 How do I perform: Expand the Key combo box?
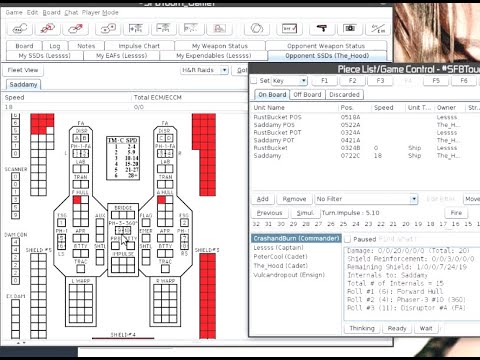[289, 81]
